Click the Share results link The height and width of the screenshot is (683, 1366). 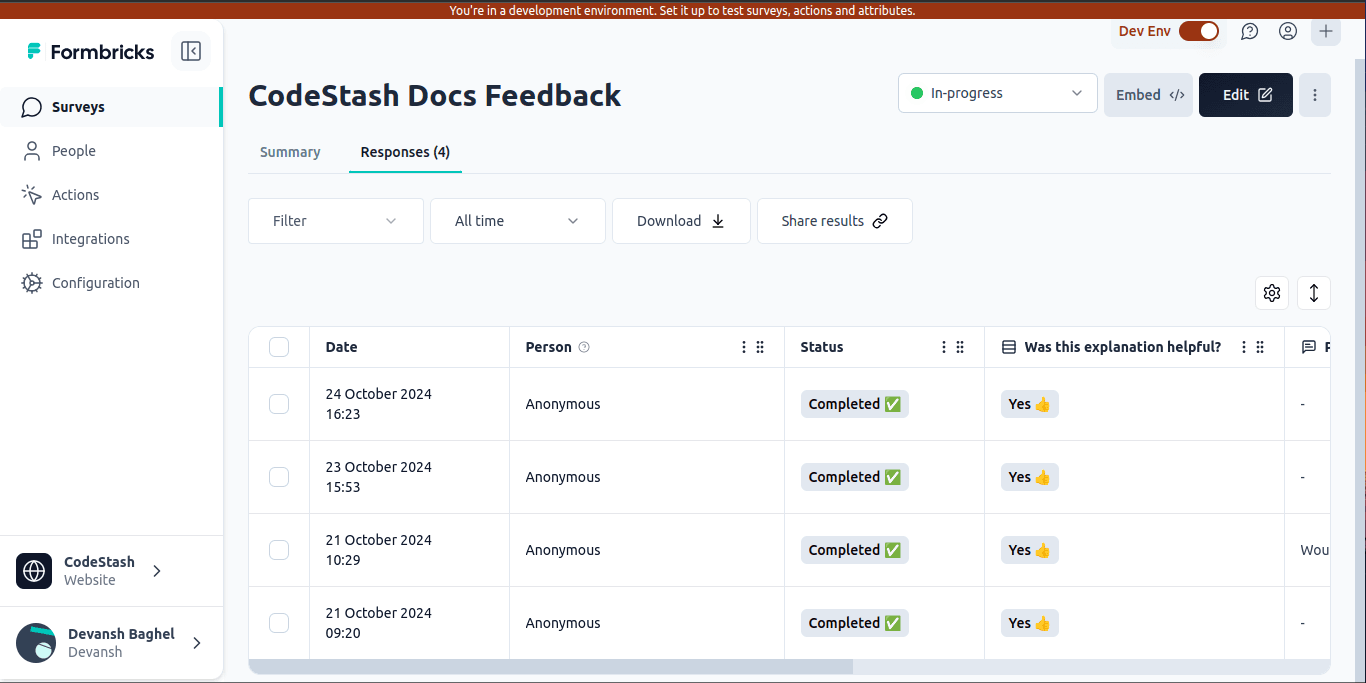pyautogui.click(x=834, y=220)
